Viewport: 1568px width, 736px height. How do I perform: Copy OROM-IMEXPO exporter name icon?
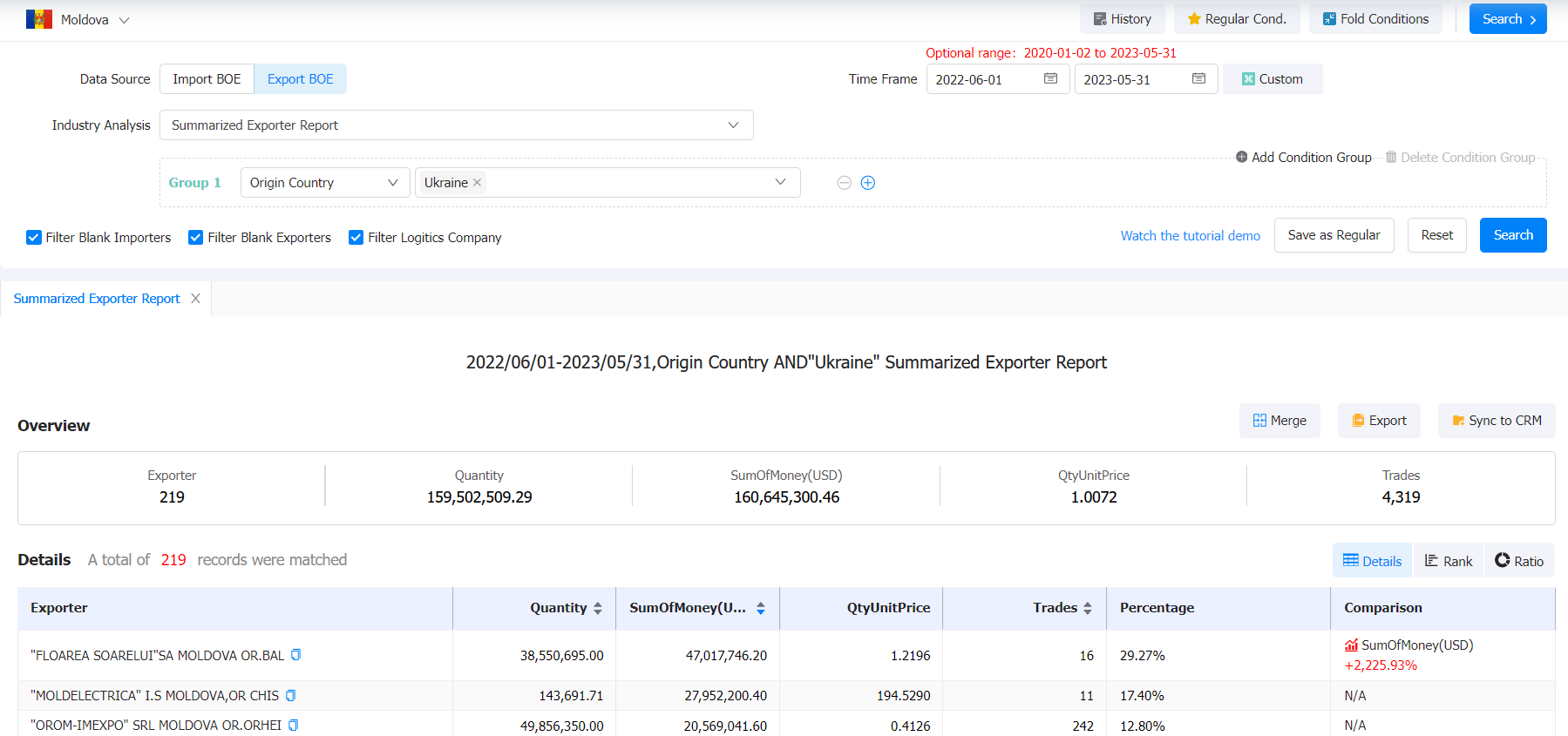[294, 725]
